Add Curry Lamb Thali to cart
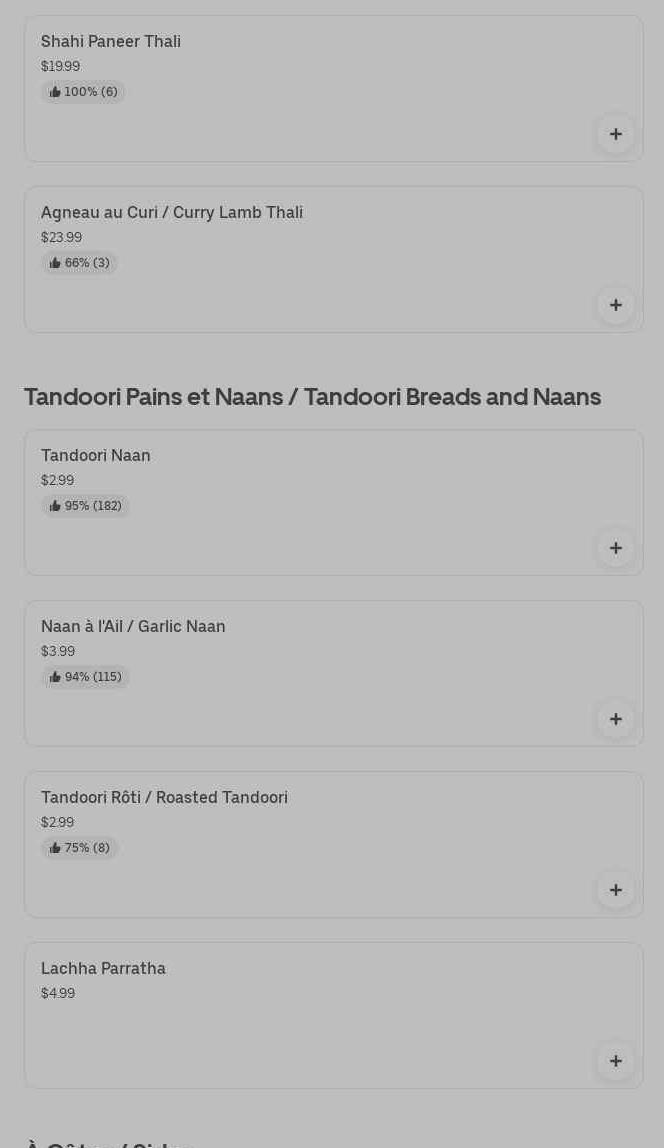664x1148 pixels. pyautogui.click(x=616, y=305)
